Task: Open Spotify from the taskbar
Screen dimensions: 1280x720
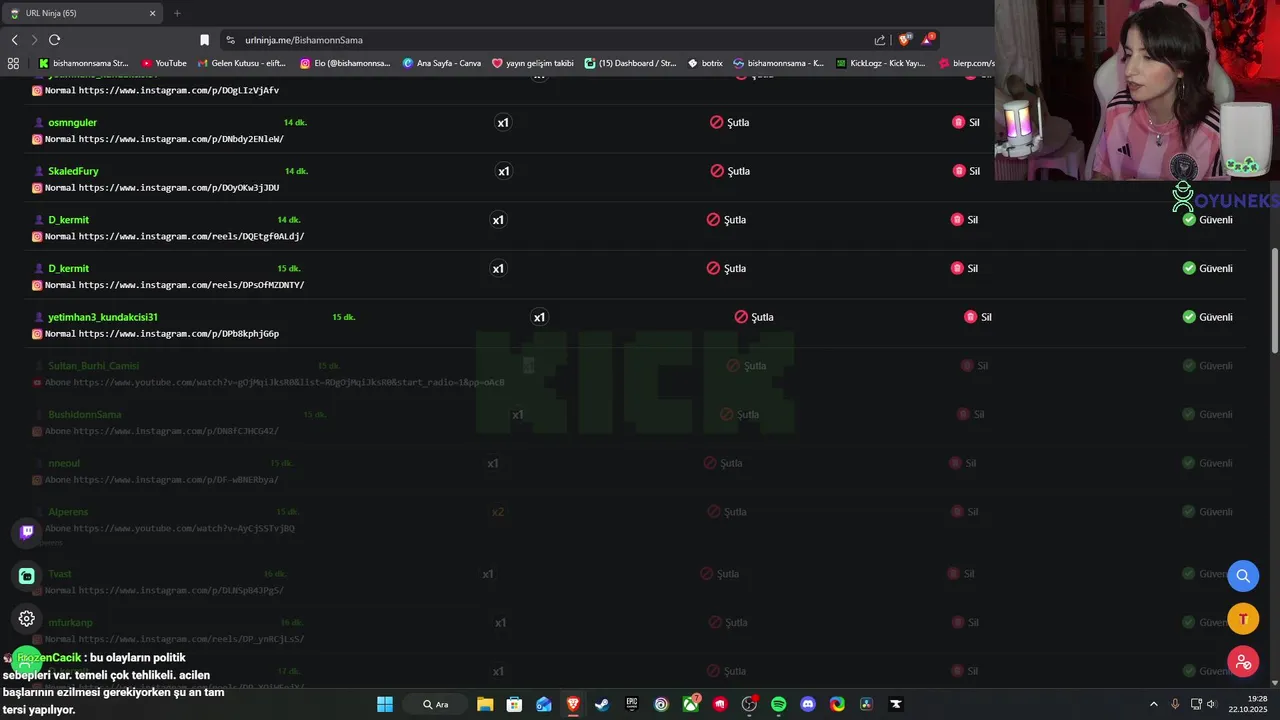Action: (x=779, y=704)
